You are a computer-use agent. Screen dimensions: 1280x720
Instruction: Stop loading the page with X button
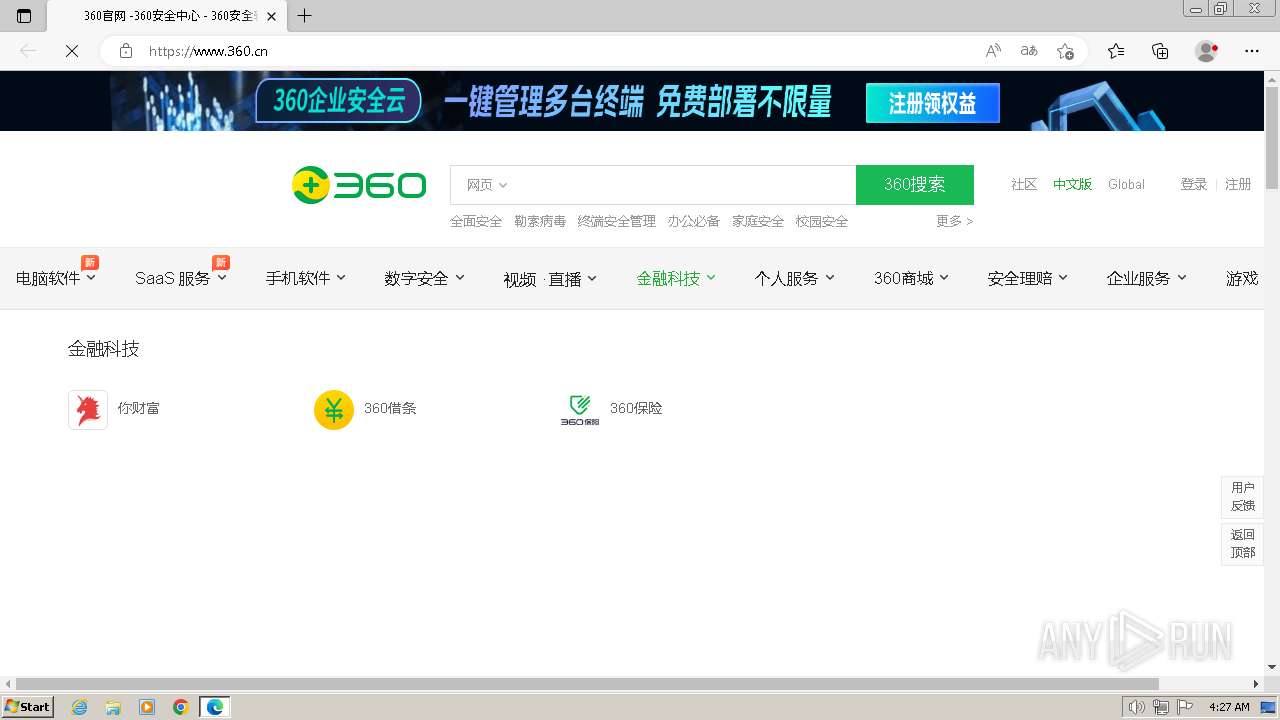point(72,51)
